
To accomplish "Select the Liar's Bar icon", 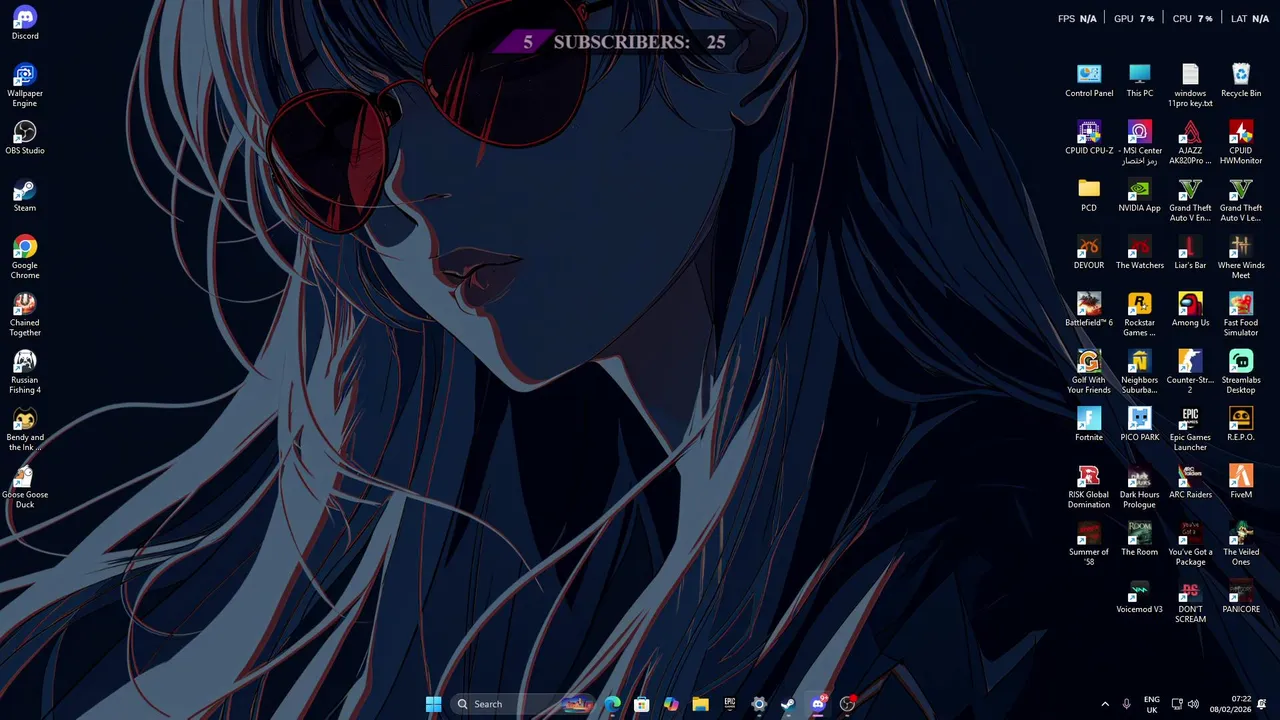I will tap(1190, 252).
